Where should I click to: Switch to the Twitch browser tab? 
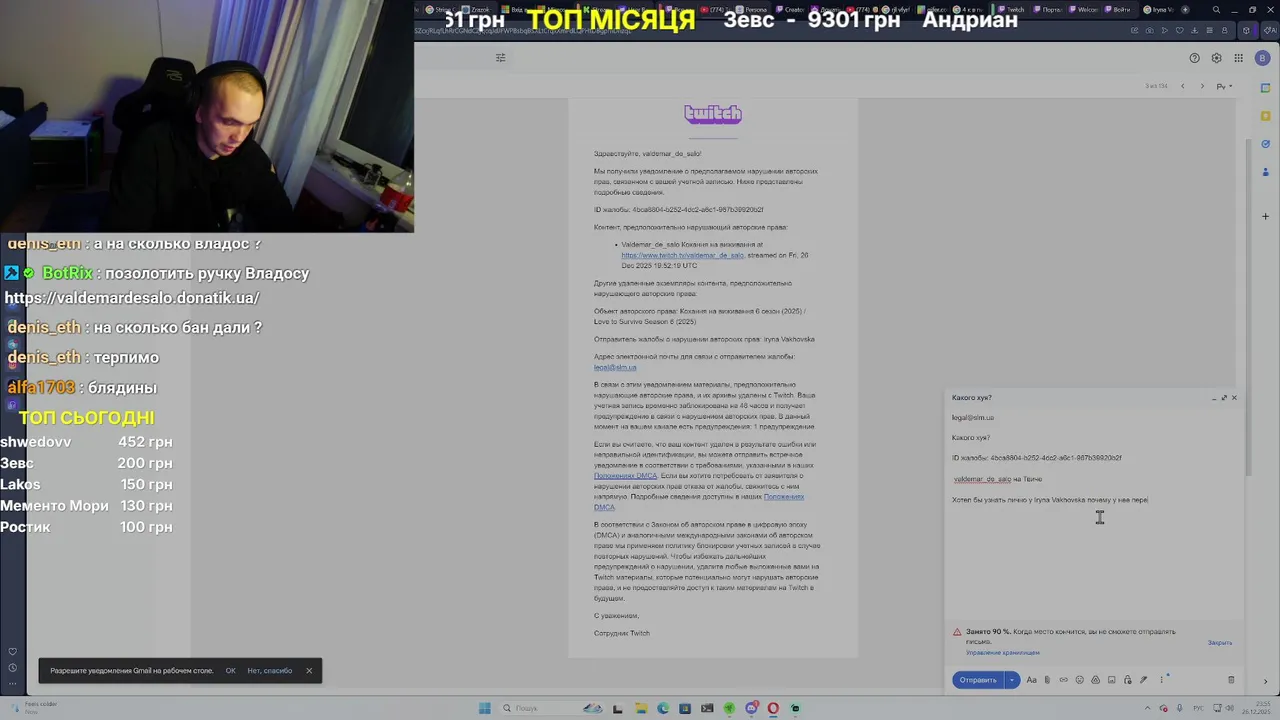(x=1012, y=9)
